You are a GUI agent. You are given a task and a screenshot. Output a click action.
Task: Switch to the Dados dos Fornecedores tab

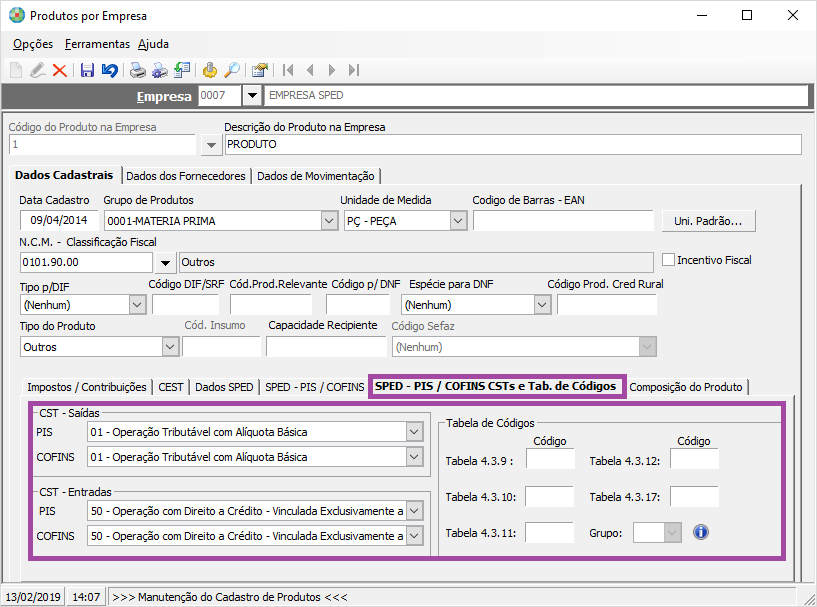coord(186,176)
